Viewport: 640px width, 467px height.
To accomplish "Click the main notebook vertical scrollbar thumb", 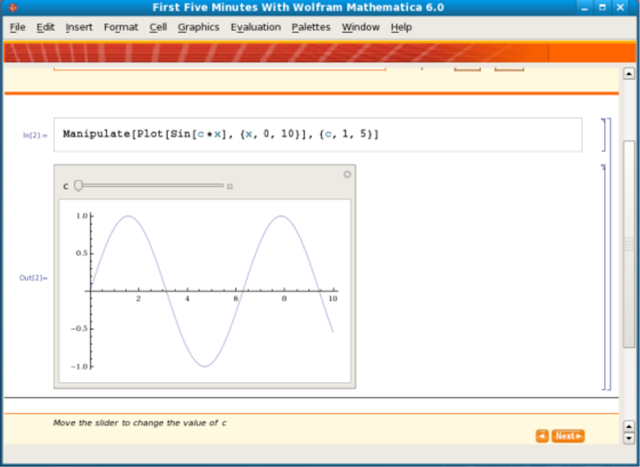I will click(629, 244).
